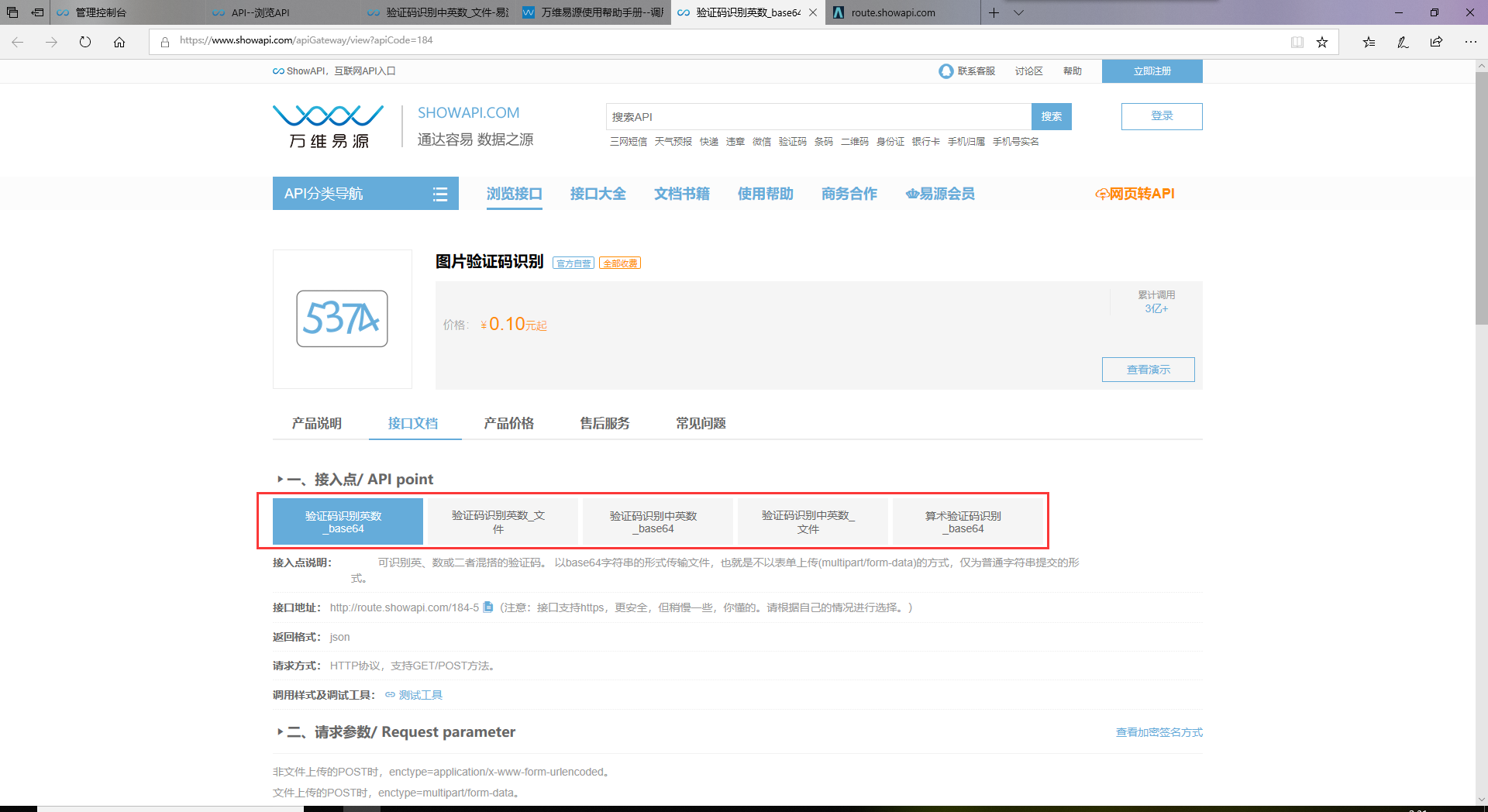Viewport: 1488px width, 812px height.
Task: Add page to favorites with star icon
Action: click(1322, 42)
